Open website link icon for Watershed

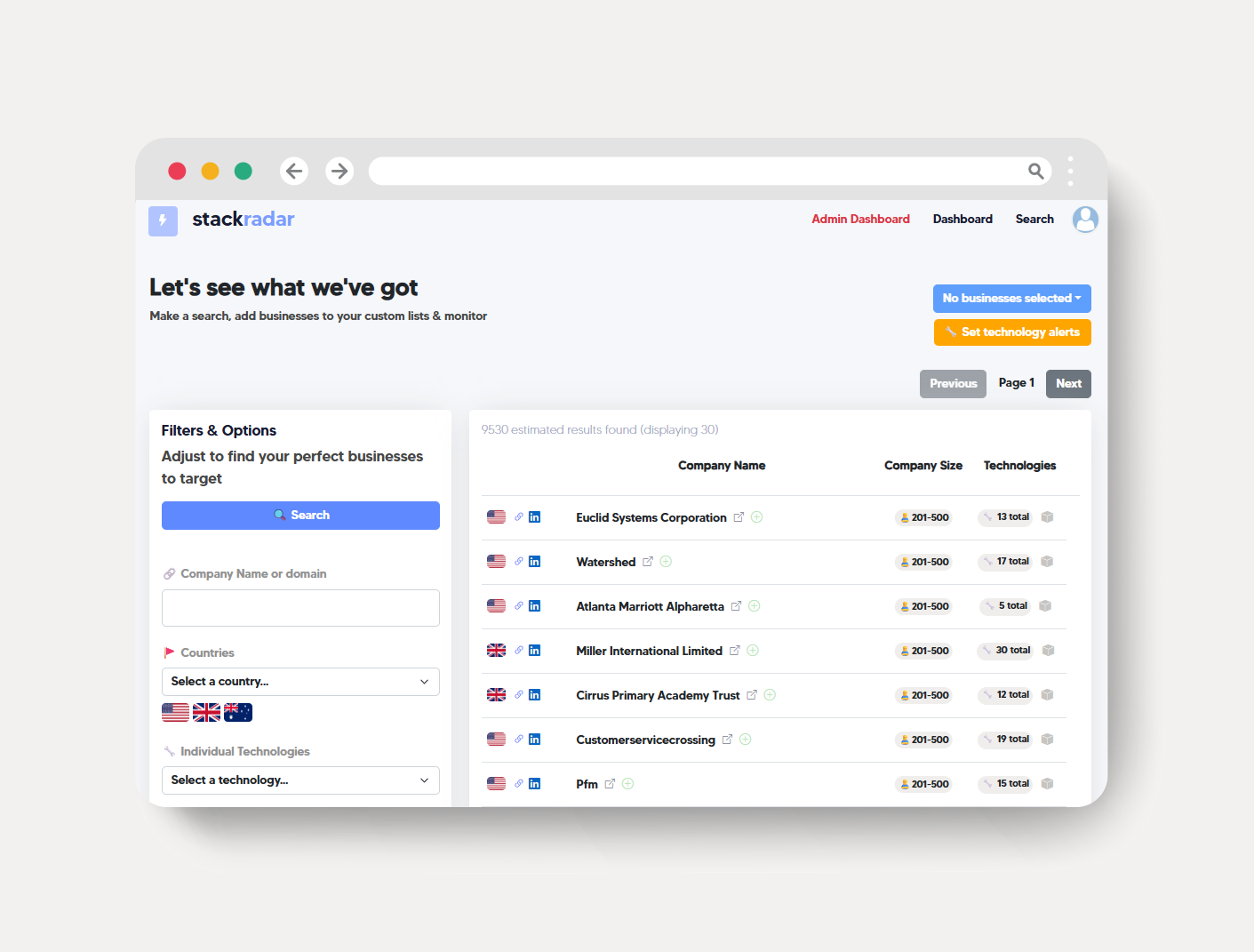(x=519, y=562)
